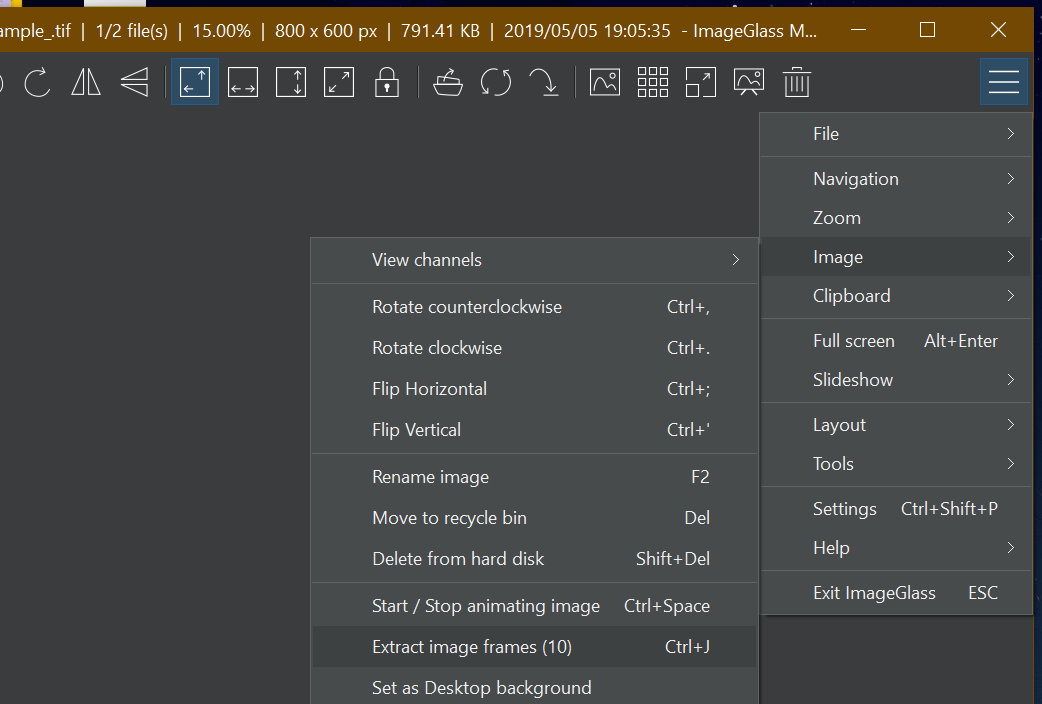The image size is (1042, 704).
Task: Select the scale-to-width zoom icon
Action: tap(242, 82)
